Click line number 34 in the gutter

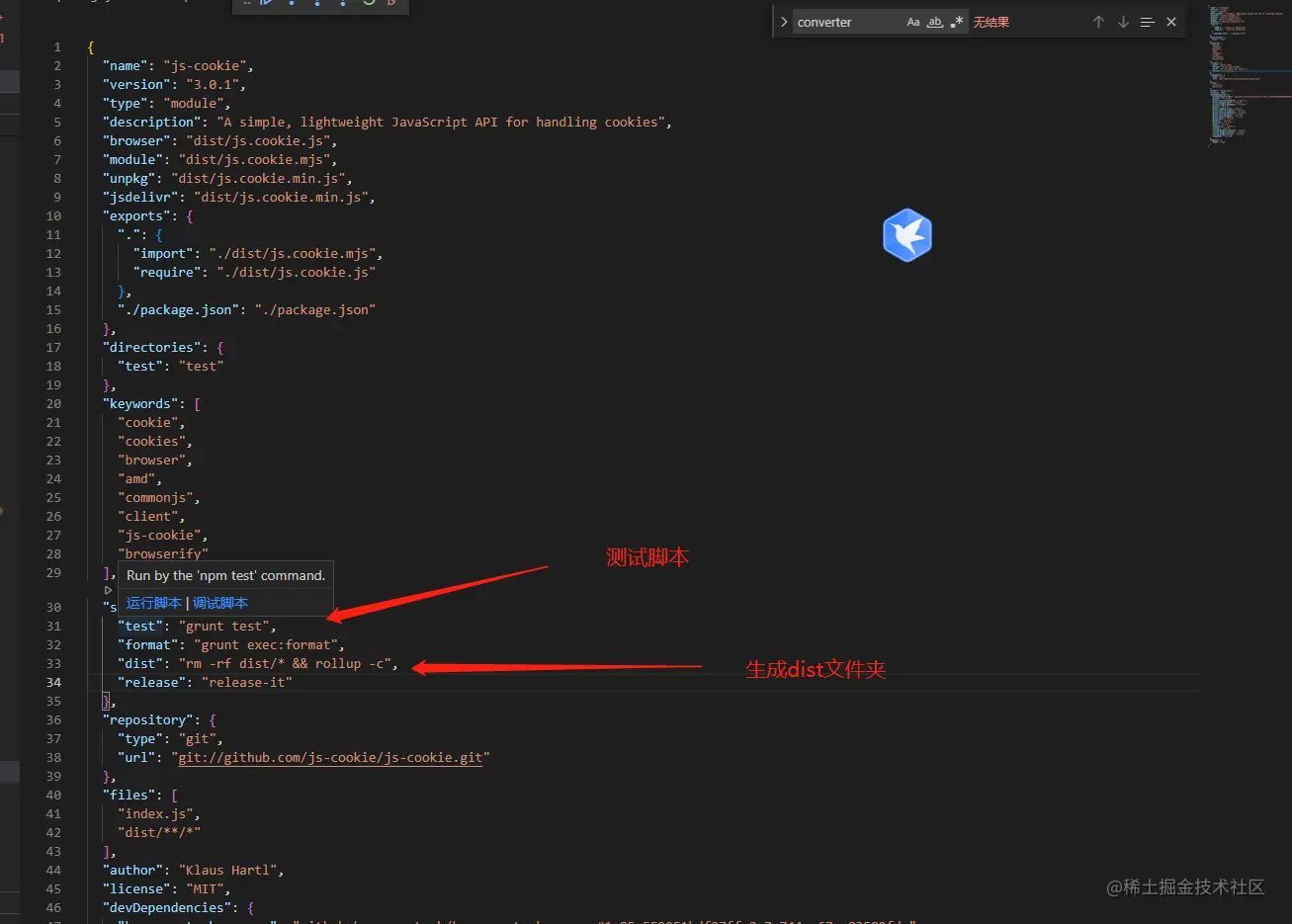coord(53,683)
